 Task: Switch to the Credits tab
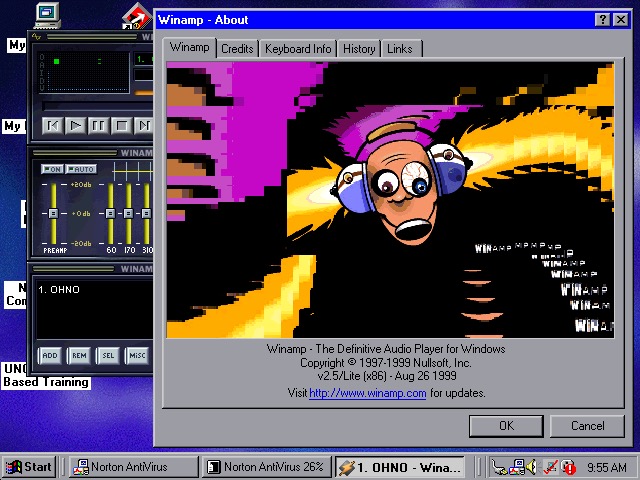point(237,49)
